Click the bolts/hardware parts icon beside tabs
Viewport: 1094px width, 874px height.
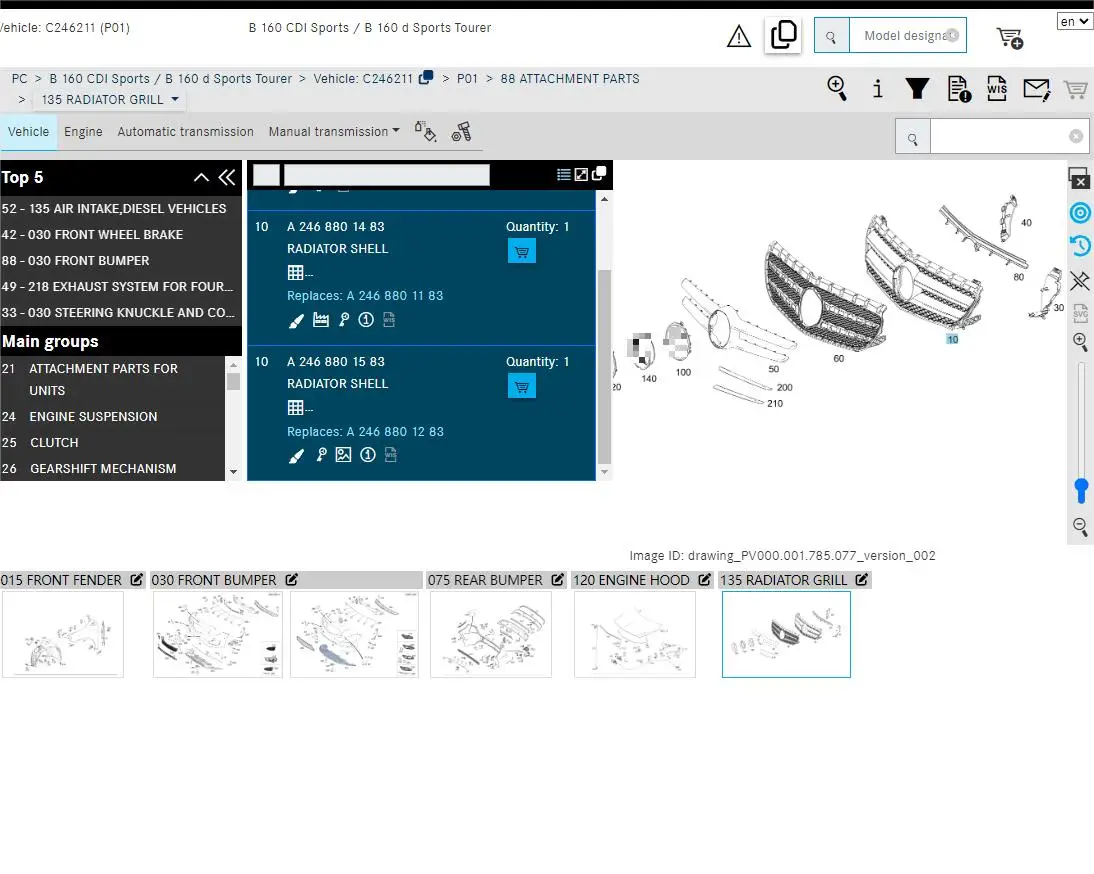pyautogui.click(x=462, y=131)
